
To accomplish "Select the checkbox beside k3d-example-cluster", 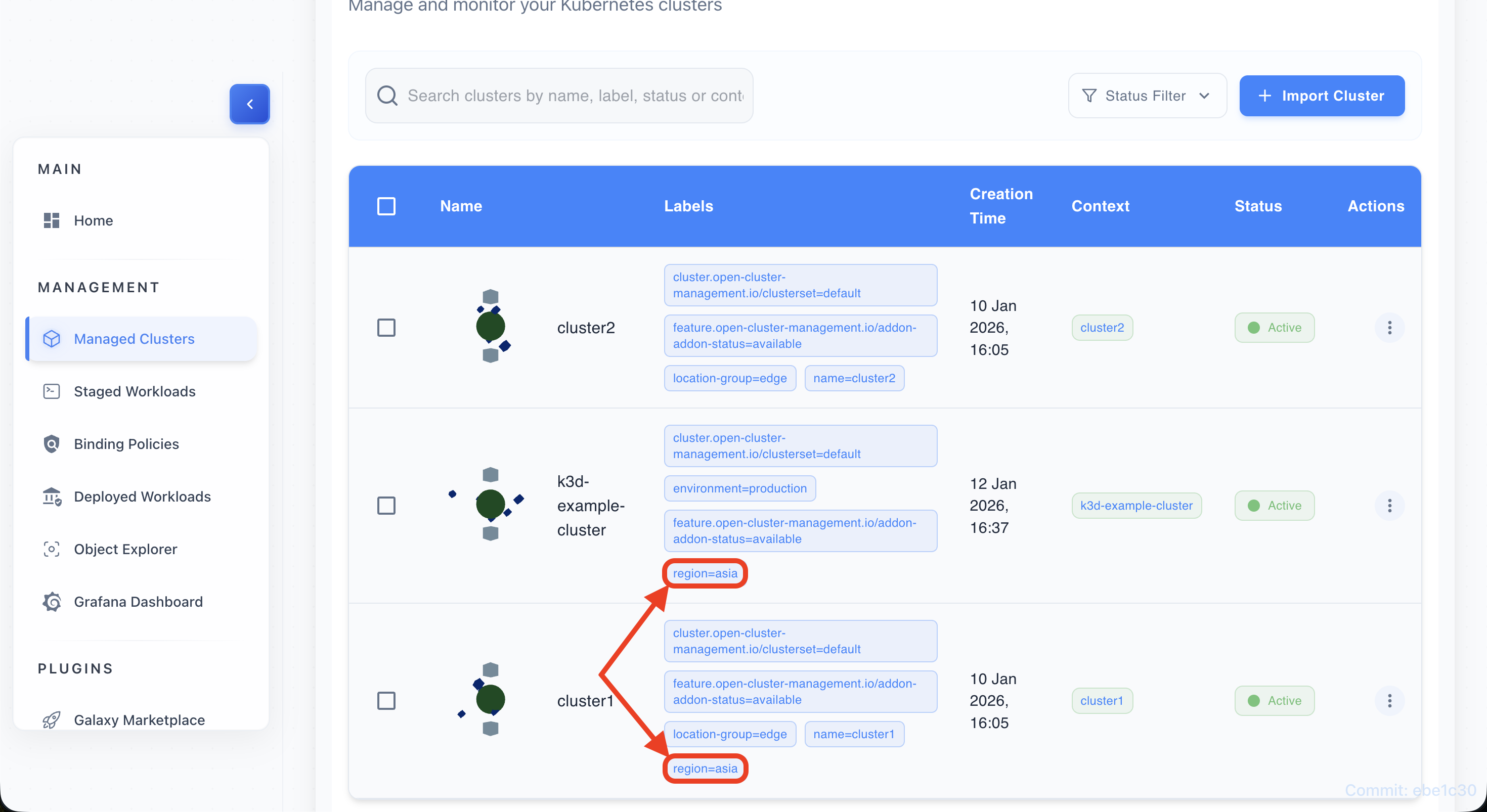I will tap(386, 505).
